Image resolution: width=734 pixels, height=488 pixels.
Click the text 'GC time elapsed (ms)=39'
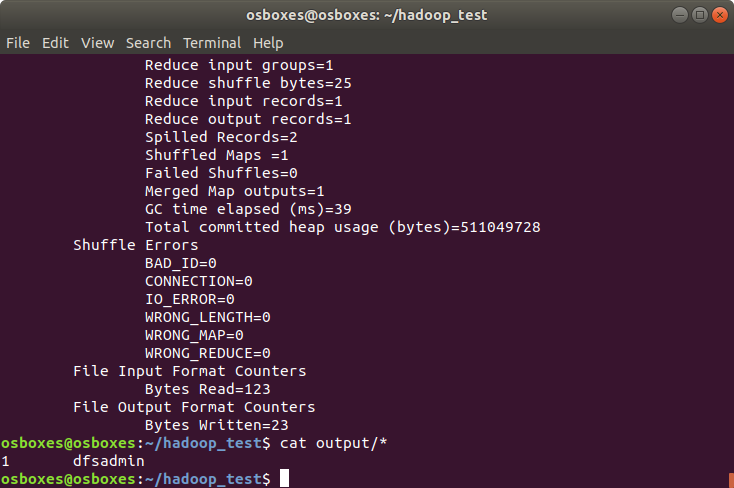click(x=248, y=209)
